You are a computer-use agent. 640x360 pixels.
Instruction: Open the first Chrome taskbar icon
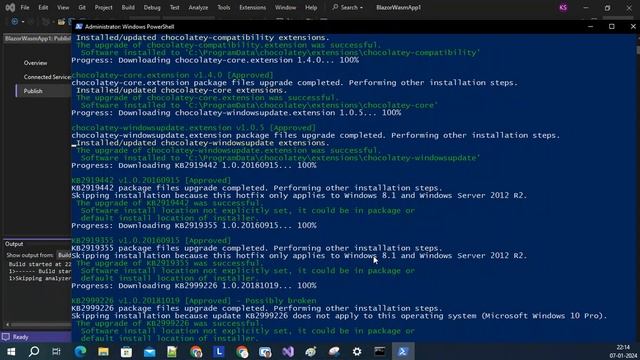tap(196, 351)
